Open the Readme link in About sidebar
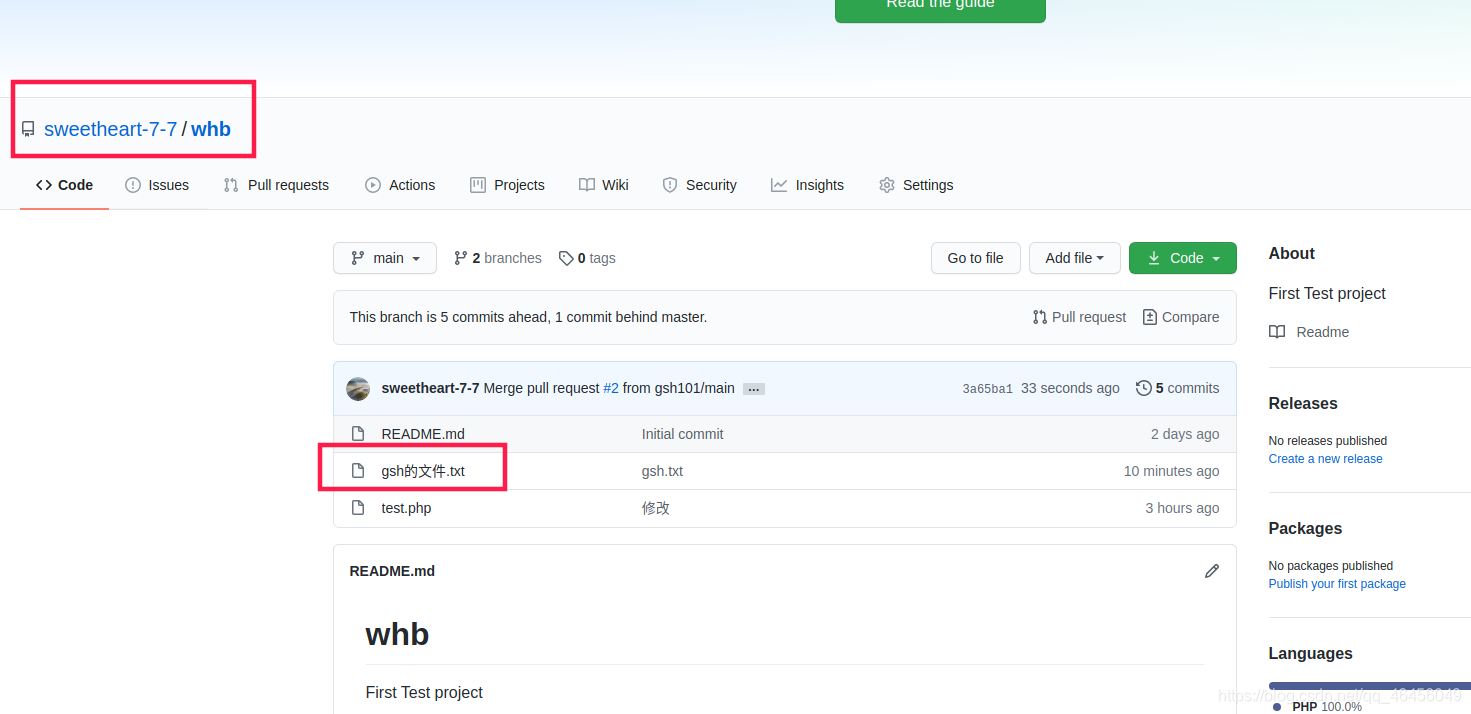The image size is (1471, 714). point(1309,332)
